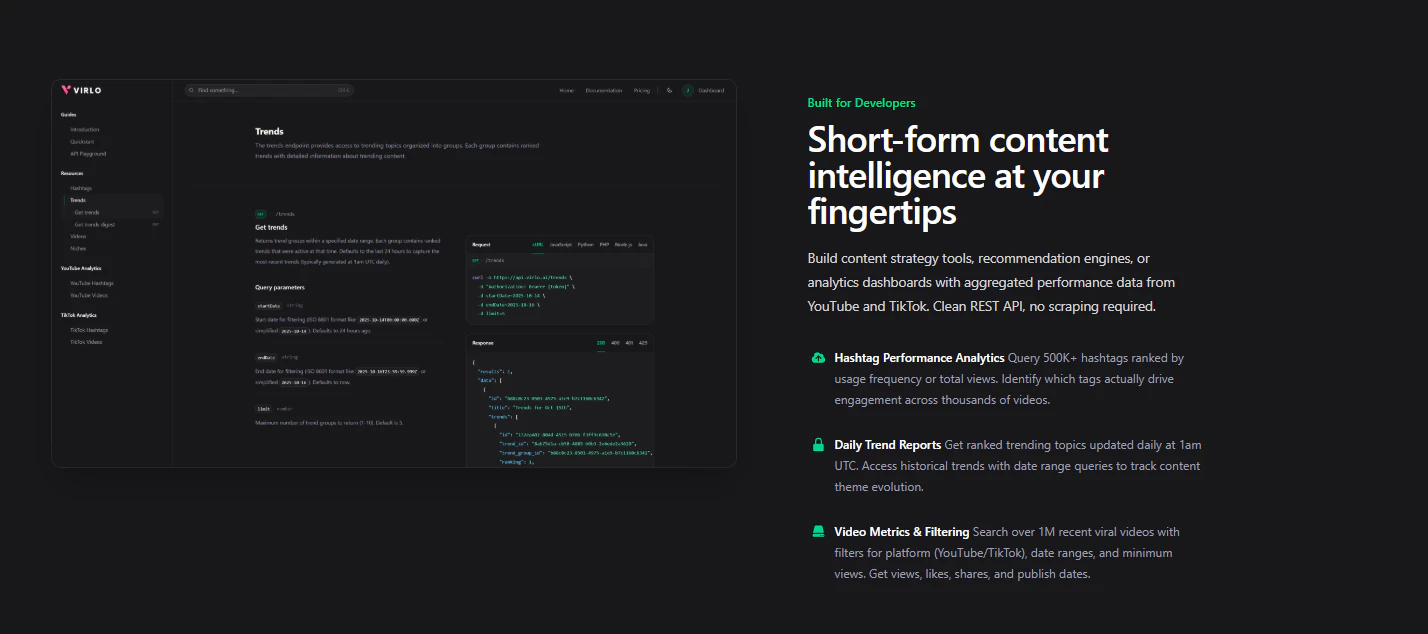Screen dimensions: 1428x634
Task: Expand the Get trends digest endpoint
Action: click(94, 224)
